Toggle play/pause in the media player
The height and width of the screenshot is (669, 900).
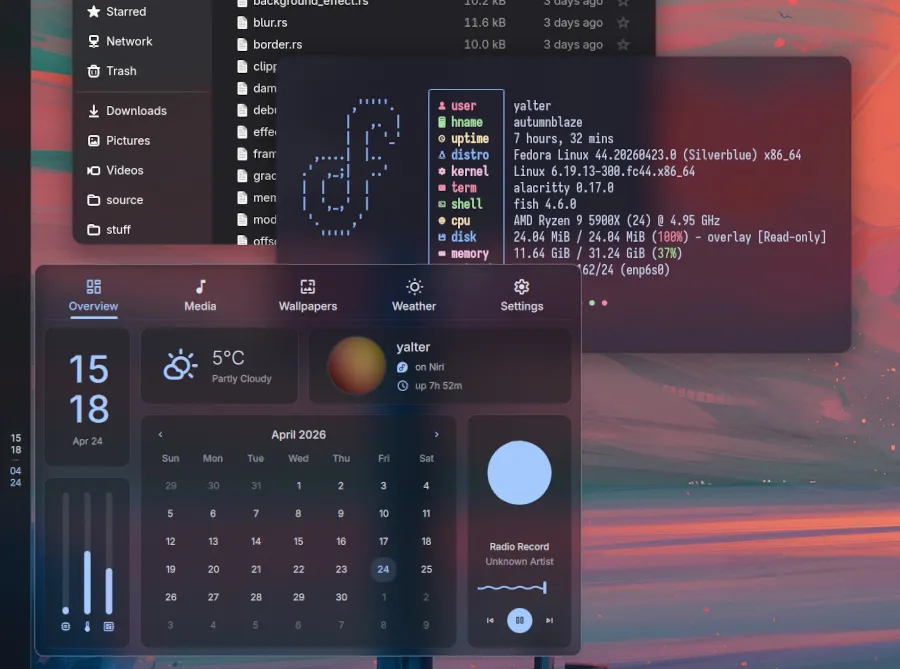tap(520, 620)
